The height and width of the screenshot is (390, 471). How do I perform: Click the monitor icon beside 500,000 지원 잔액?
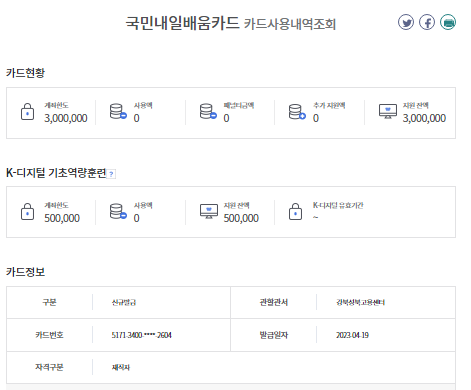pyautogui.click(x=209, y=211)
